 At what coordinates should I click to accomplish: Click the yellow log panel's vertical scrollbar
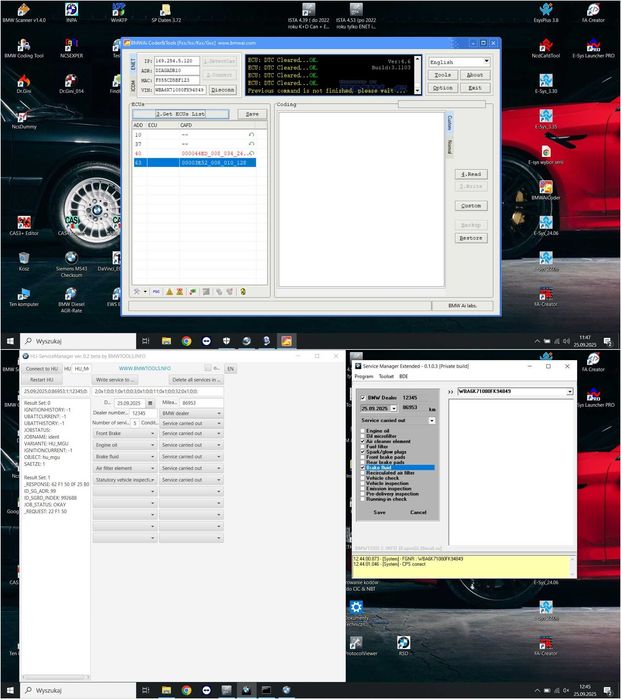pyautogui.click(x=572, y=566)
